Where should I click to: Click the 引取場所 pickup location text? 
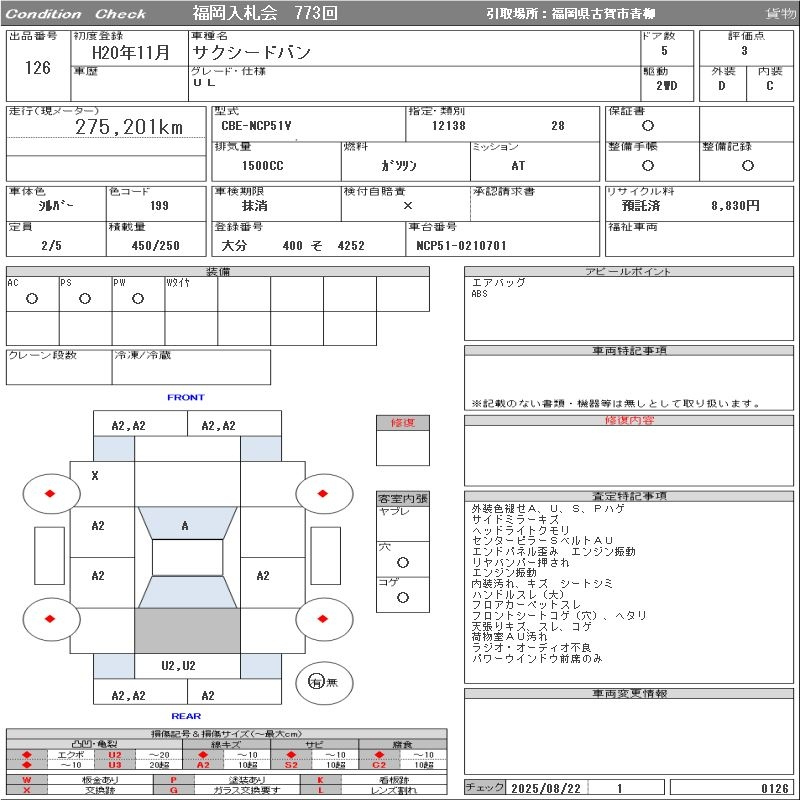[570, 14]
